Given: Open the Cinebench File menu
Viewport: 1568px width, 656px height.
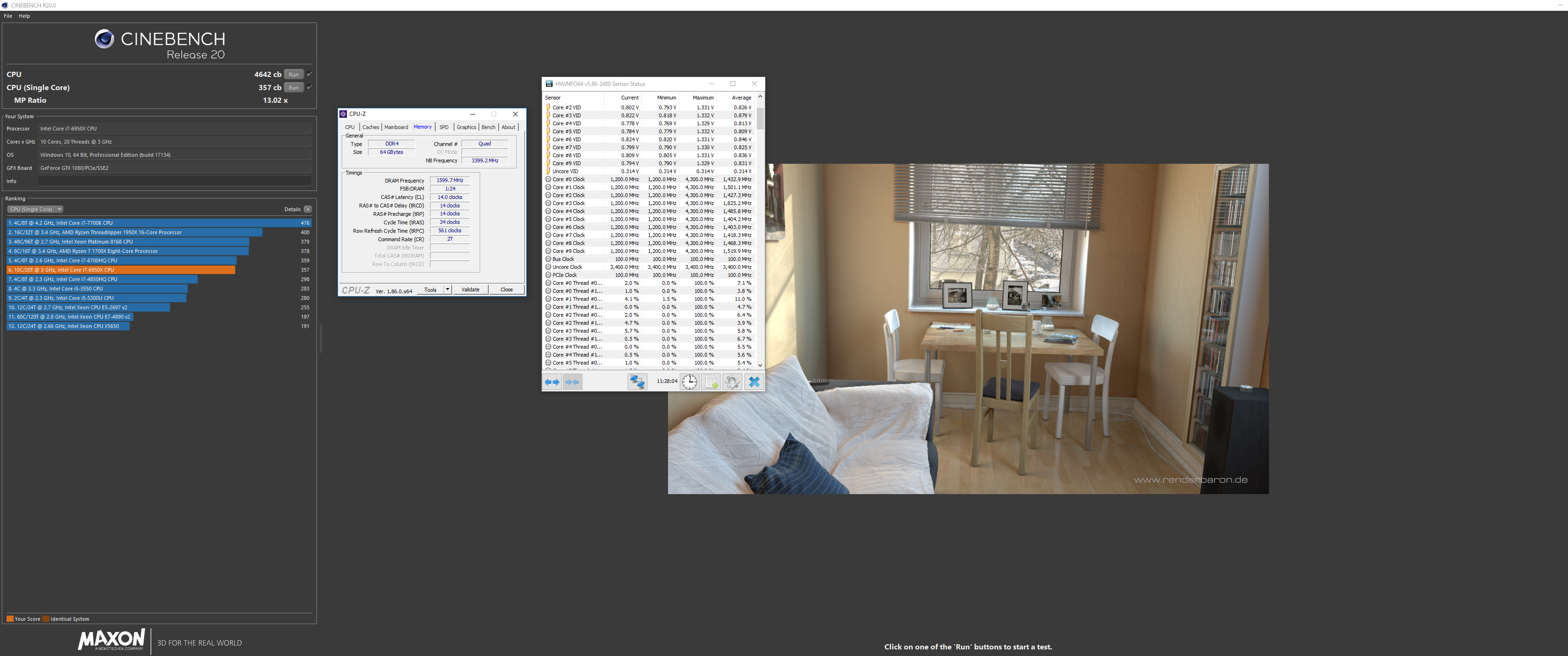Looking at the screenshot, I should tap(8, 16).
